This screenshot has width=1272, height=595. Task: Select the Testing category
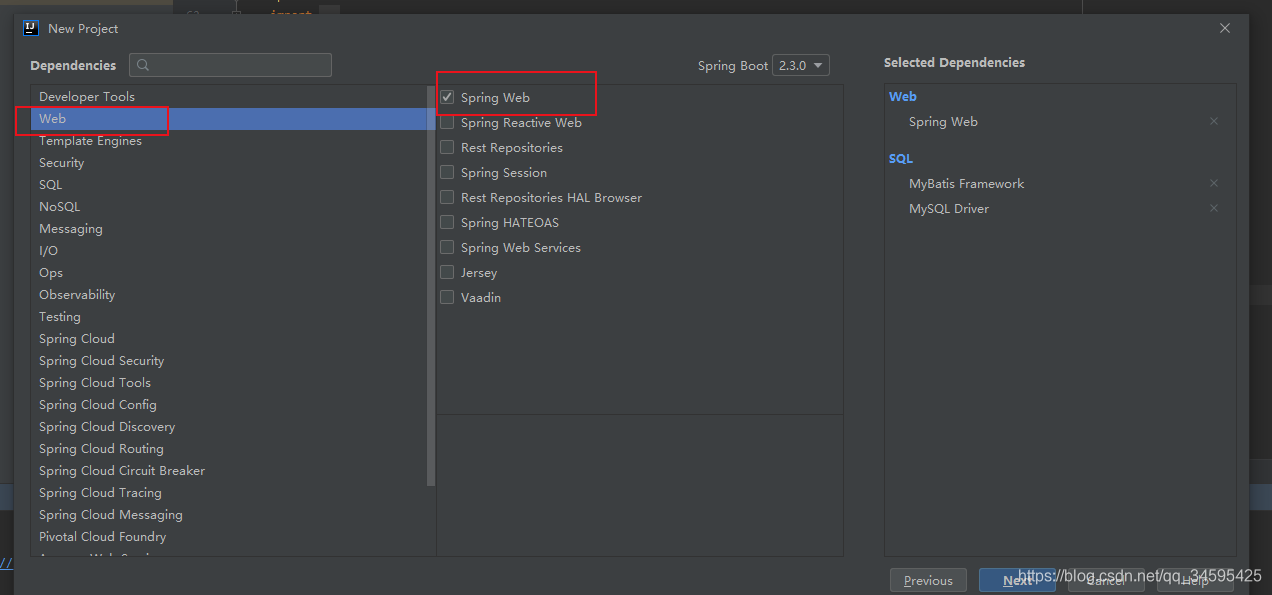coord(228,316)
